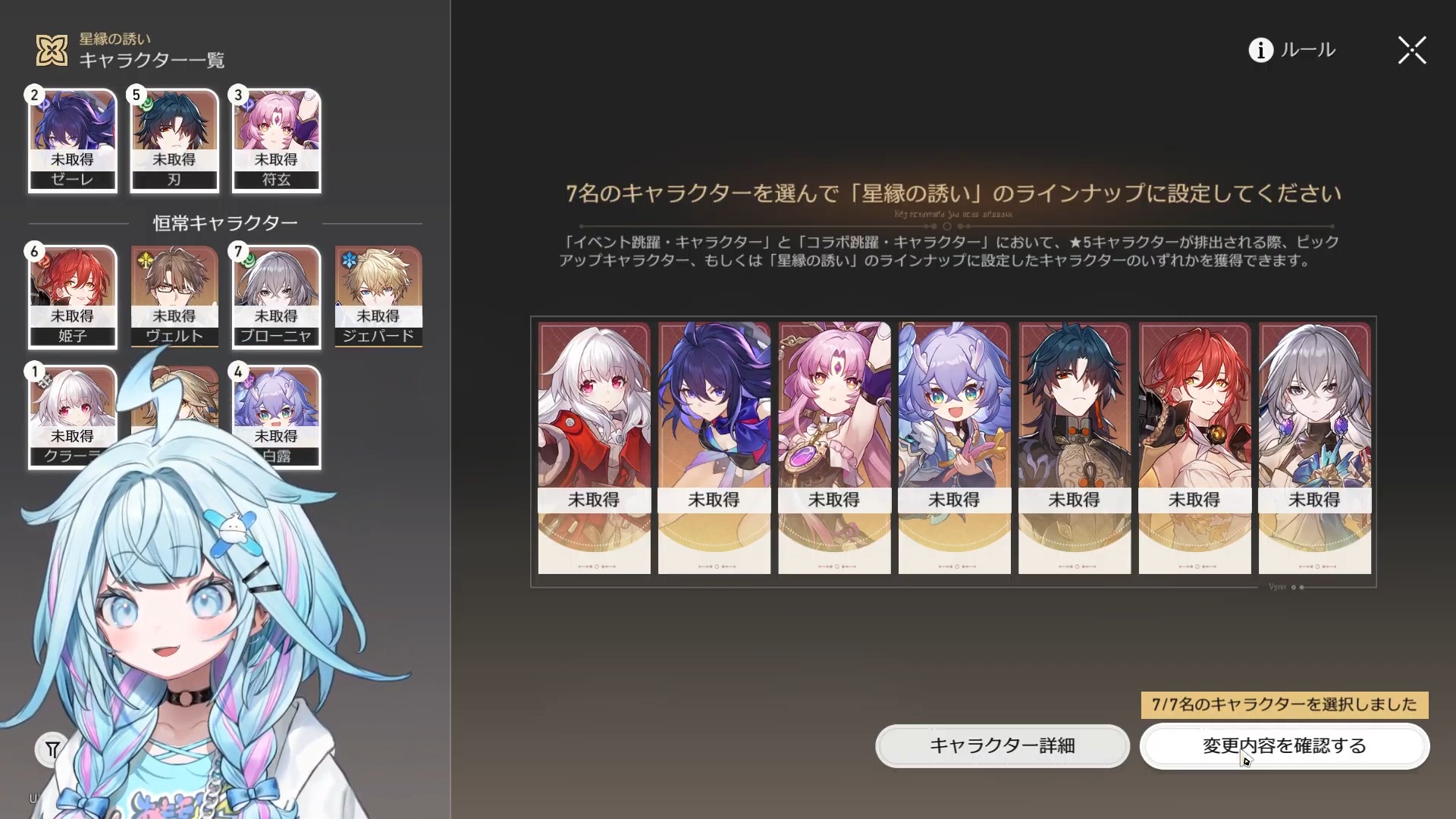Select the ヴェルト character card
This screenshot has height=819, width=1456.
[174, 297]
